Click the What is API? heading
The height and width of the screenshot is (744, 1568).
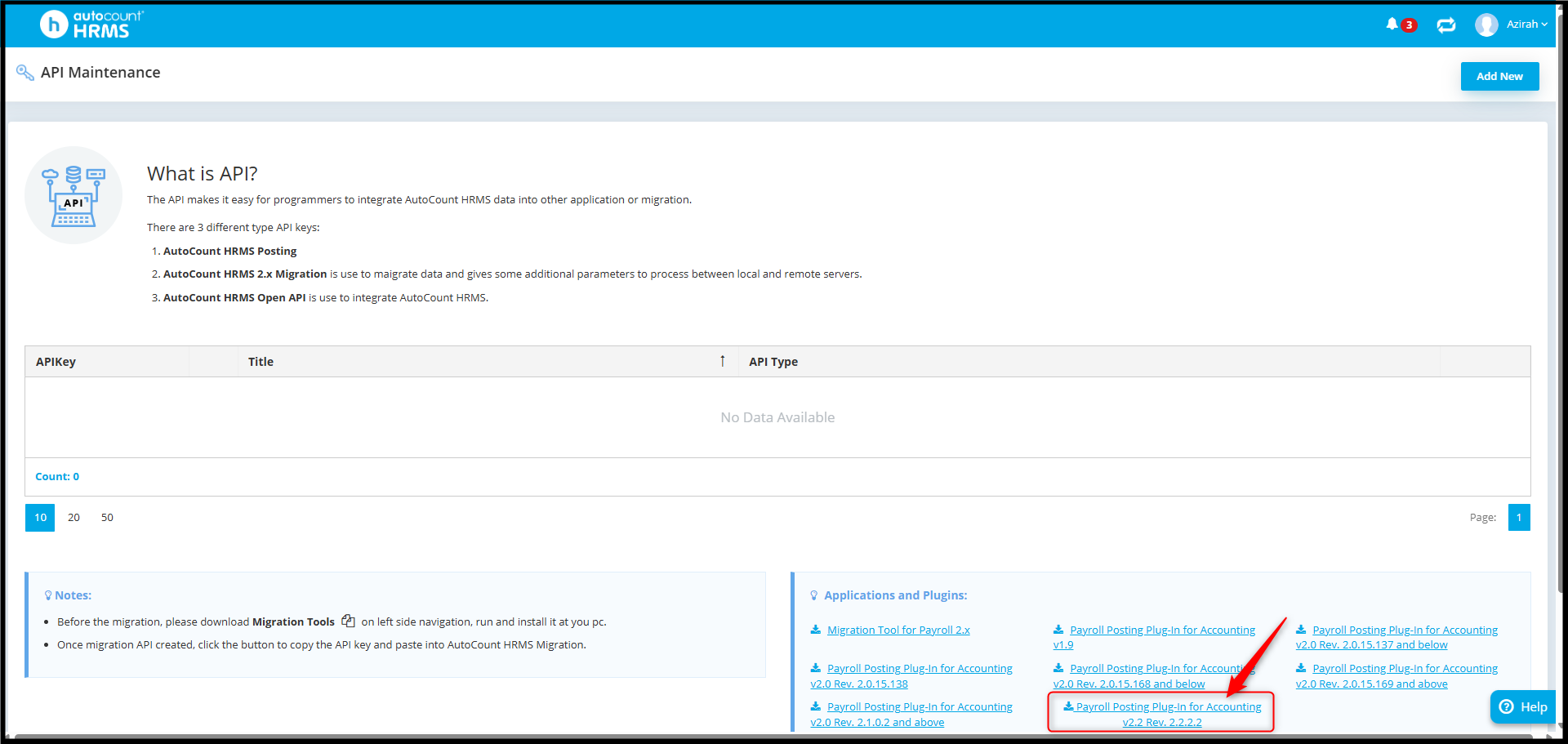(203, 174)
